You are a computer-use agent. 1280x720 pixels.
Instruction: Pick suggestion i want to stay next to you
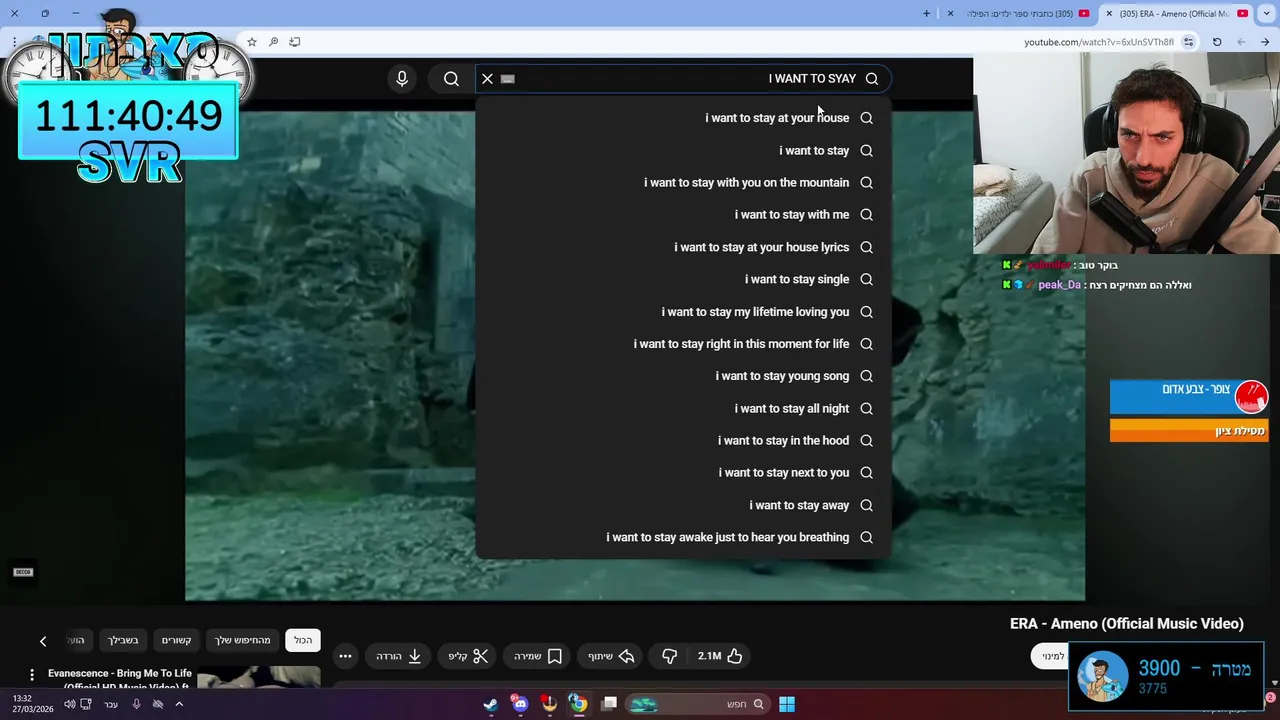[683, 472]
